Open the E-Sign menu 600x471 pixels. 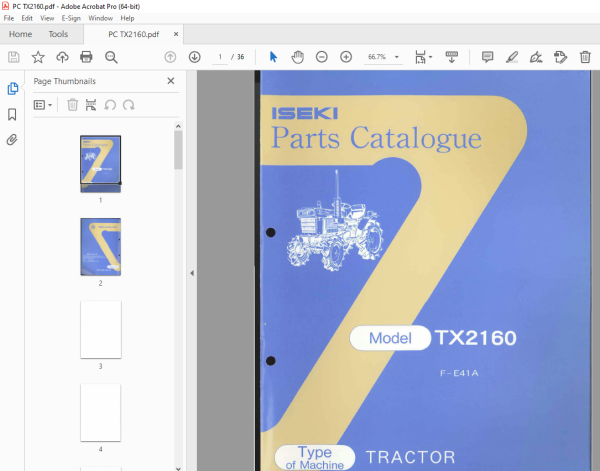[71, 18]
